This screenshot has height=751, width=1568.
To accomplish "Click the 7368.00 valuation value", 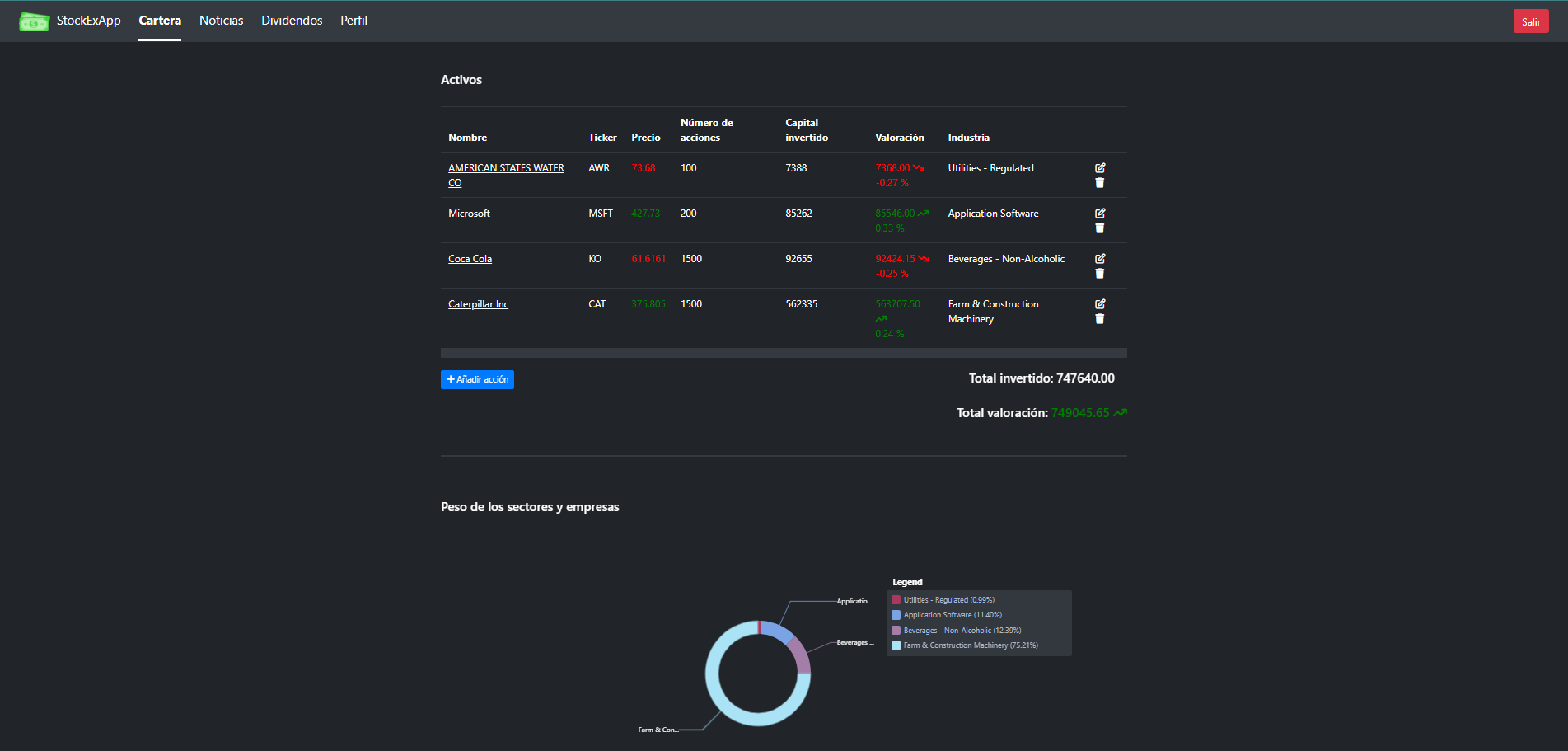I will click(x=892, y=168).
